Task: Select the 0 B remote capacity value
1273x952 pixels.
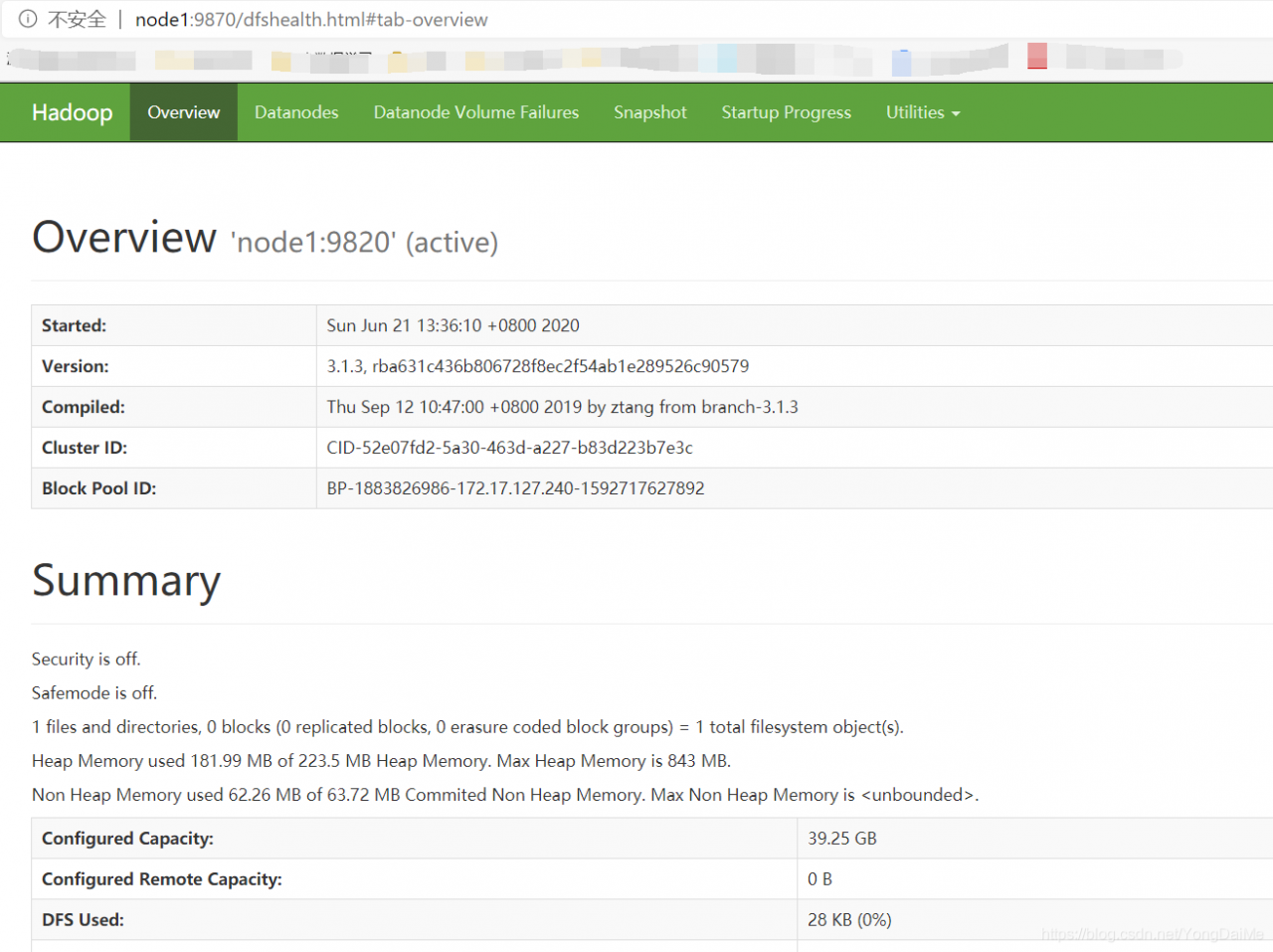Action: (819, 879)
